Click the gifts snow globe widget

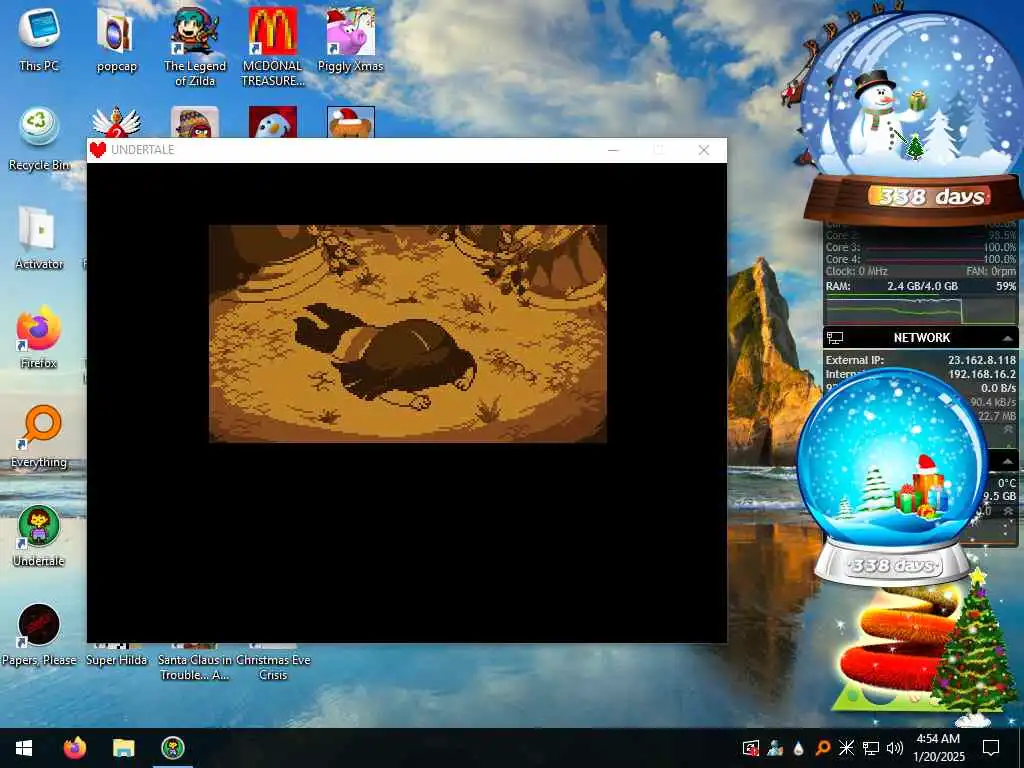click(892, 477)
